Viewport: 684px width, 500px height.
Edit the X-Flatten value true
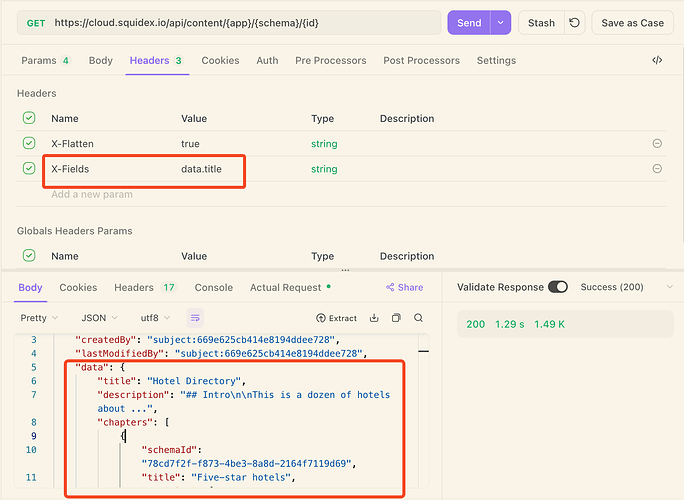pyautogui.click(x=190, y=144)
